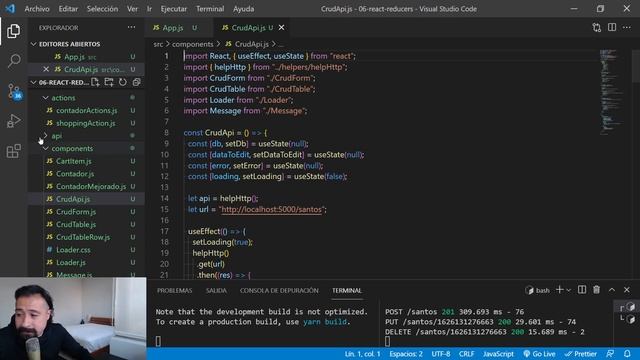Open the Explorer view in activity bar
Image resolution: width=640 pixels, height=360 pixels.
13,31
